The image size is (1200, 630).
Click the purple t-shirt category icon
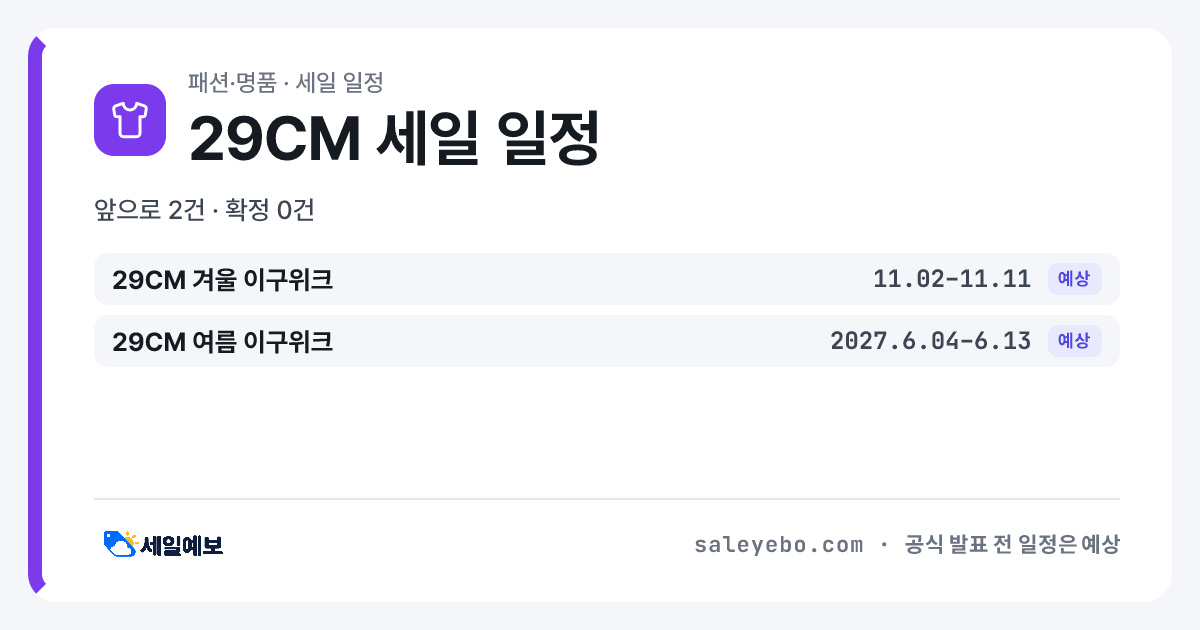coord(129,120)
